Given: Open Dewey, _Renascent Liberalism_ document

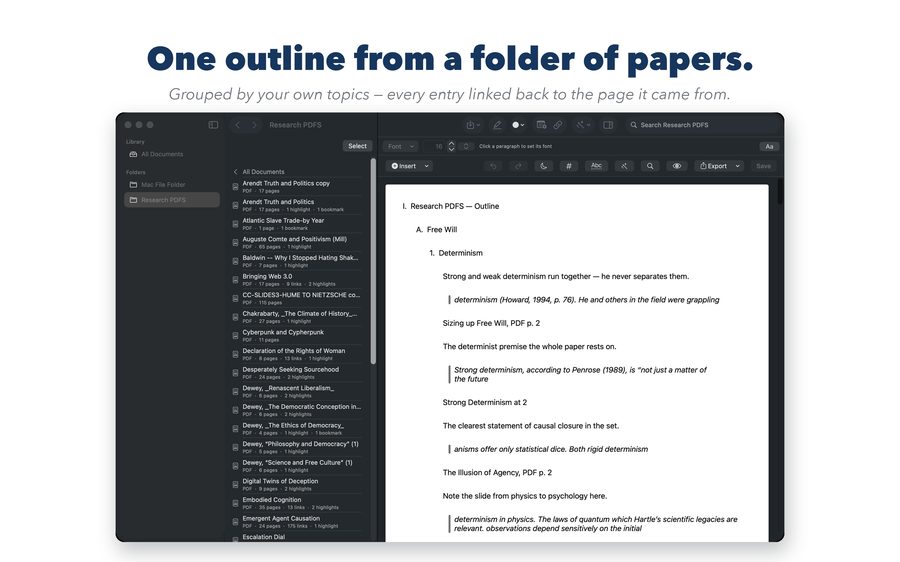Looking at the screenshot, I should click(x=297, y=392).
